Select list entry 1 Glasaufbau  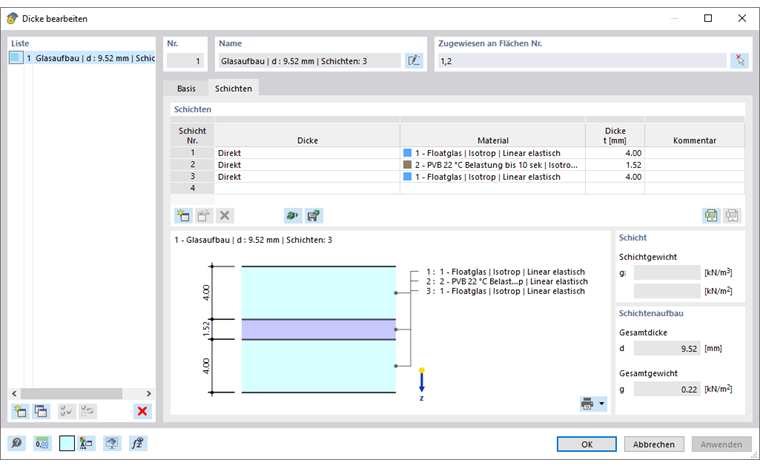[x=82, y=58]
